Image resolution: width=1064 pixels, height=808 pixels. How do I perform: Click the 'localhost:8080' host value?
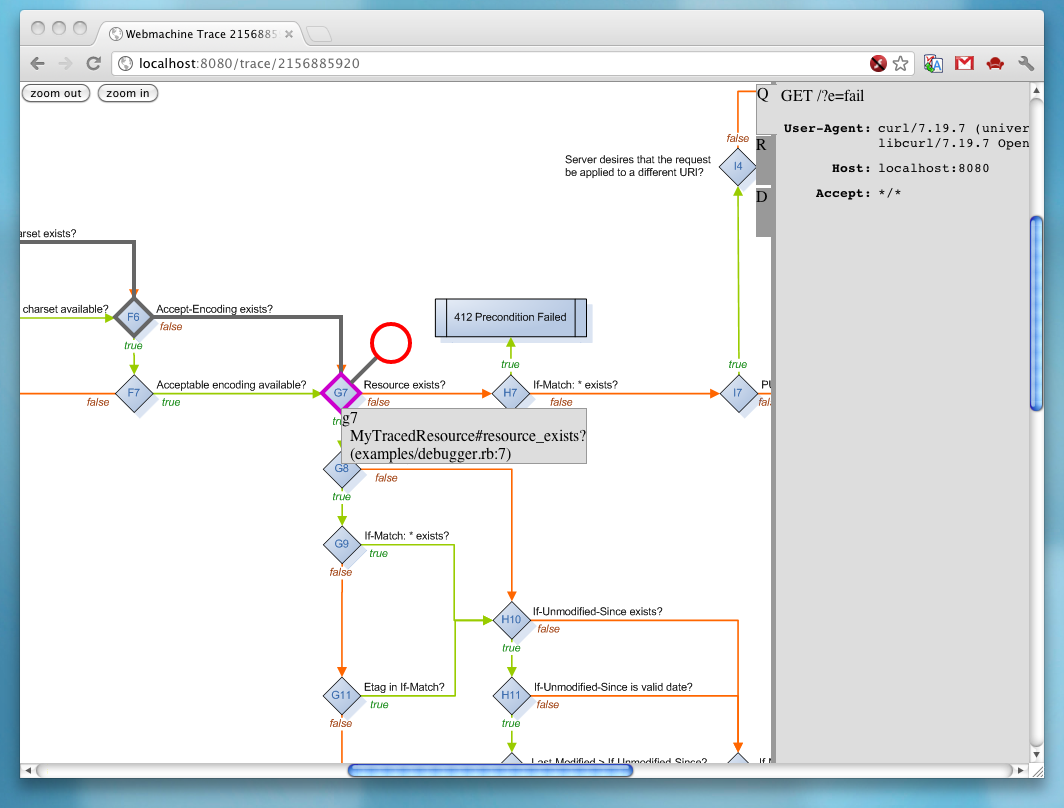coord(934,168)
